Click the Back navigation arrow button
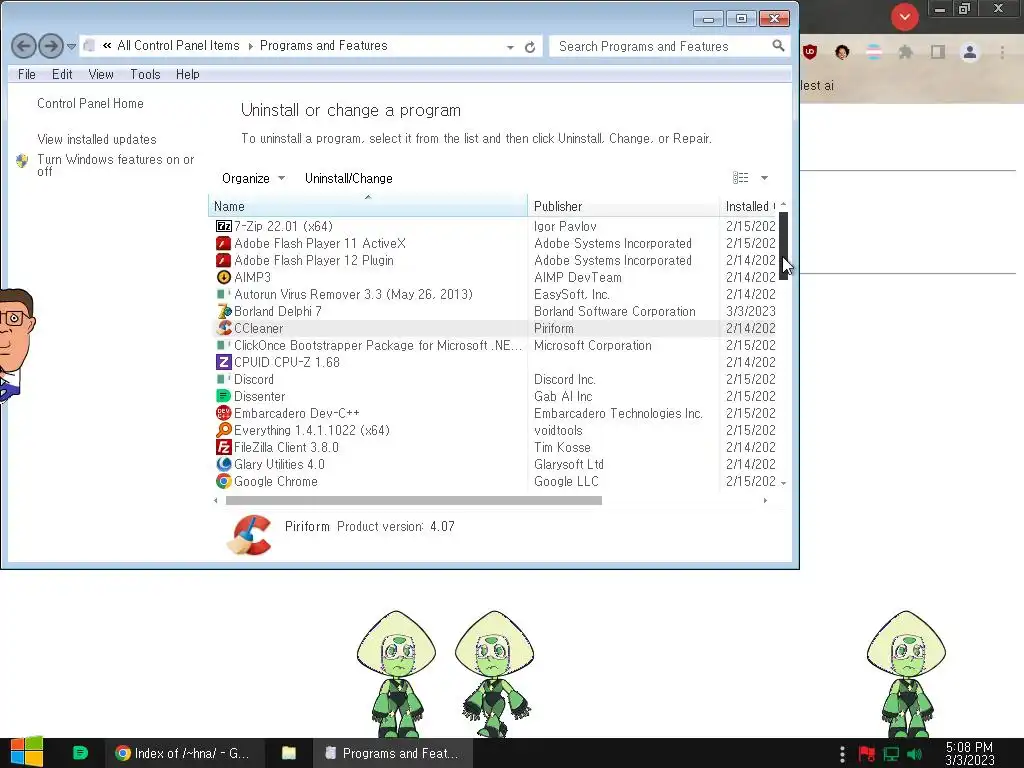This screenshot has height=768, width=1024. pos(24,46)
